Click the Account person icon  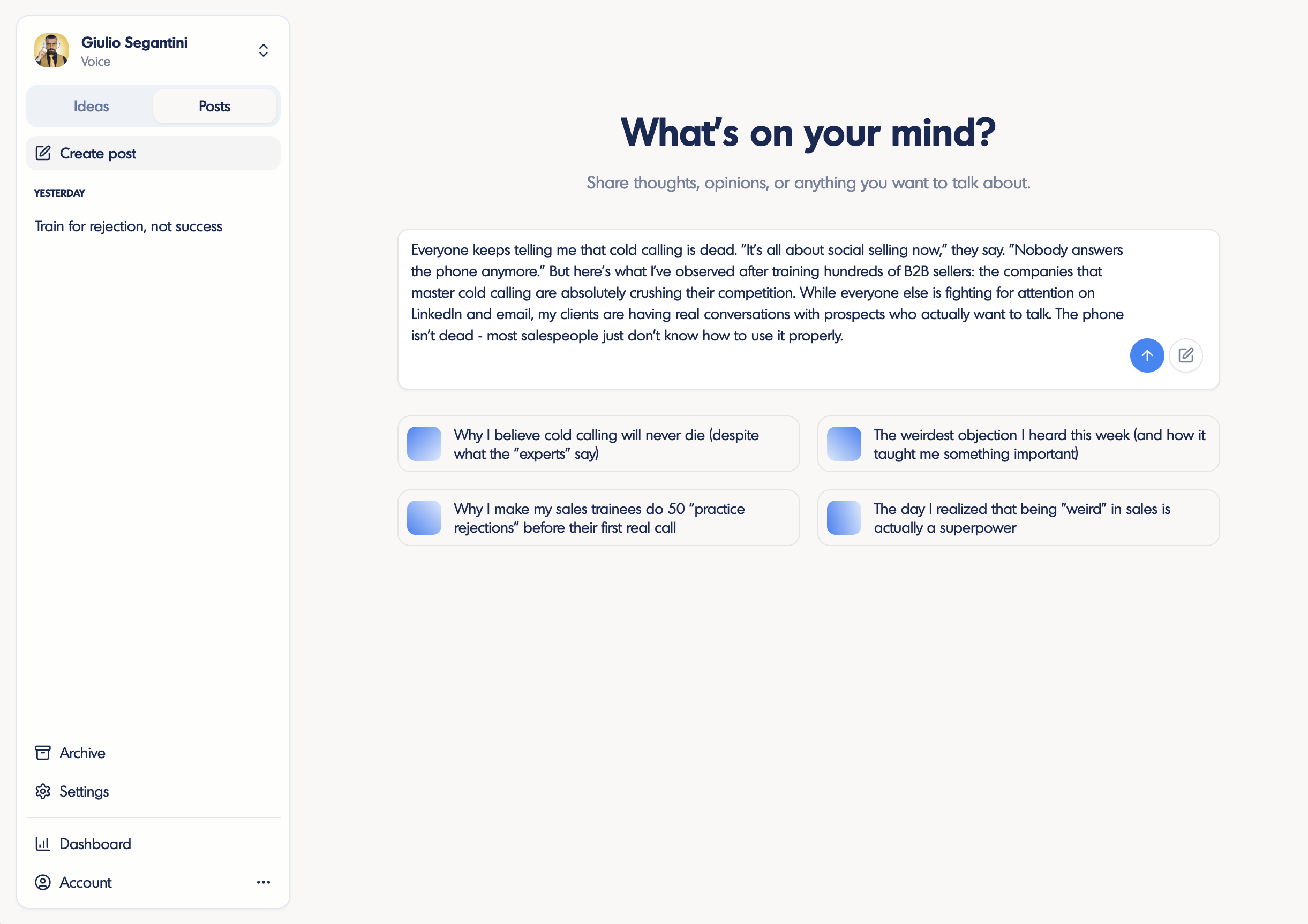pyautogui.click(x=43, y=882)
